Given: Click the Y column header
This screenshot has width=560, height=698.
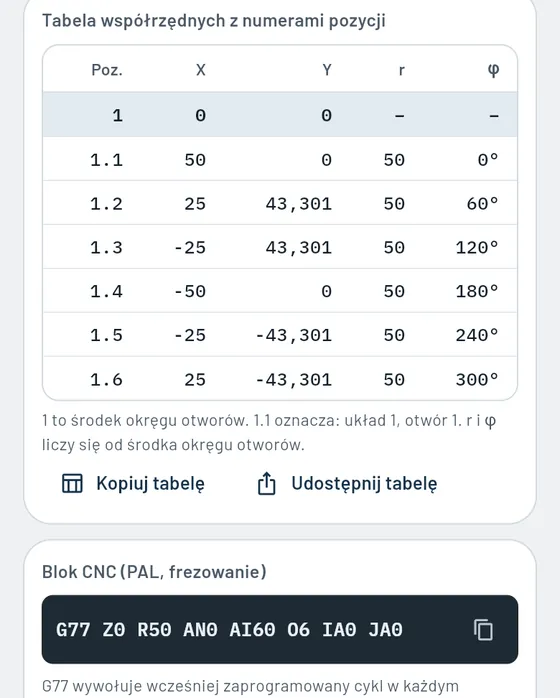Looking at the screenshot, I should pos(327,70).
